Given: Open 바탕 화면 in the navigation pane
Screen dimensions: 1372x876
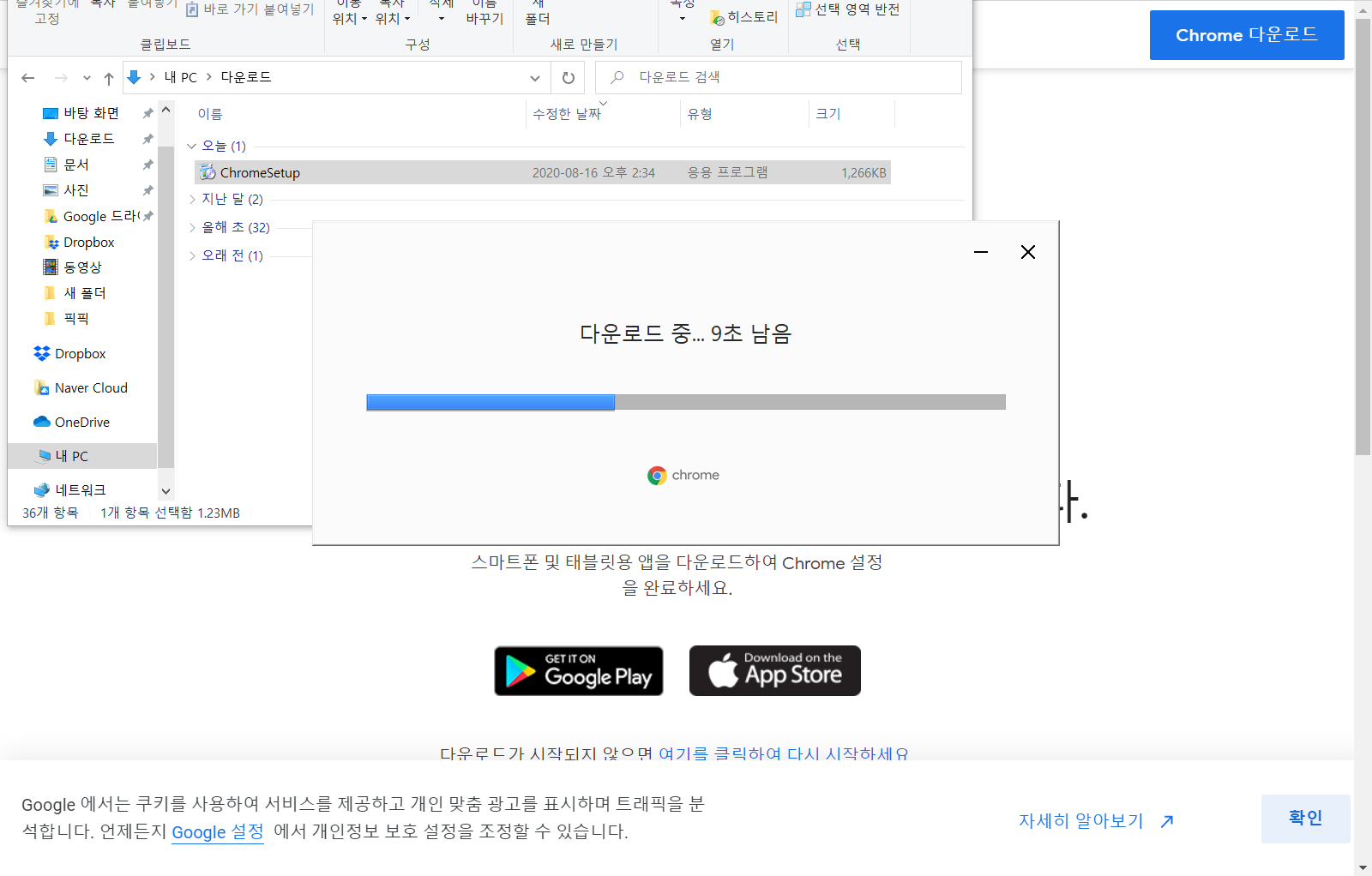Looking at the screenshot, I should pos(91,113).
